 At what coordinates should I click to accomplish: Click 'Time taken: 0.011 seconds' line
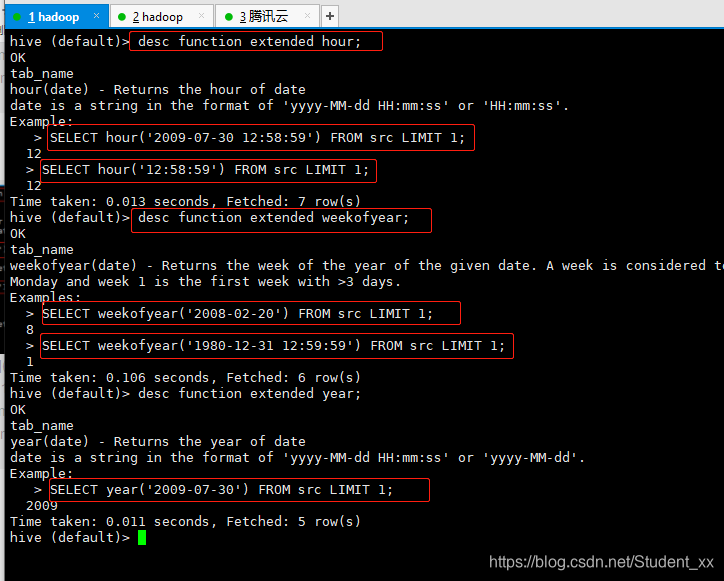[185, 521]
